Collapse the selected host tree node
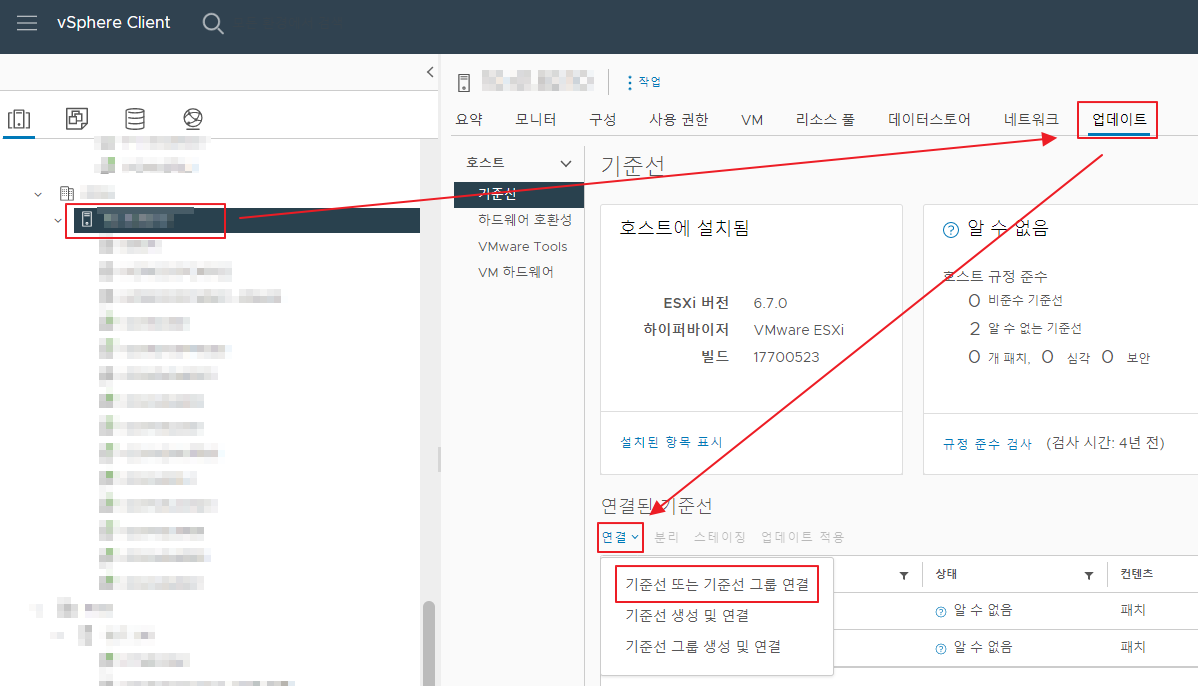1198x686 pixels. (x=57, y=220)
